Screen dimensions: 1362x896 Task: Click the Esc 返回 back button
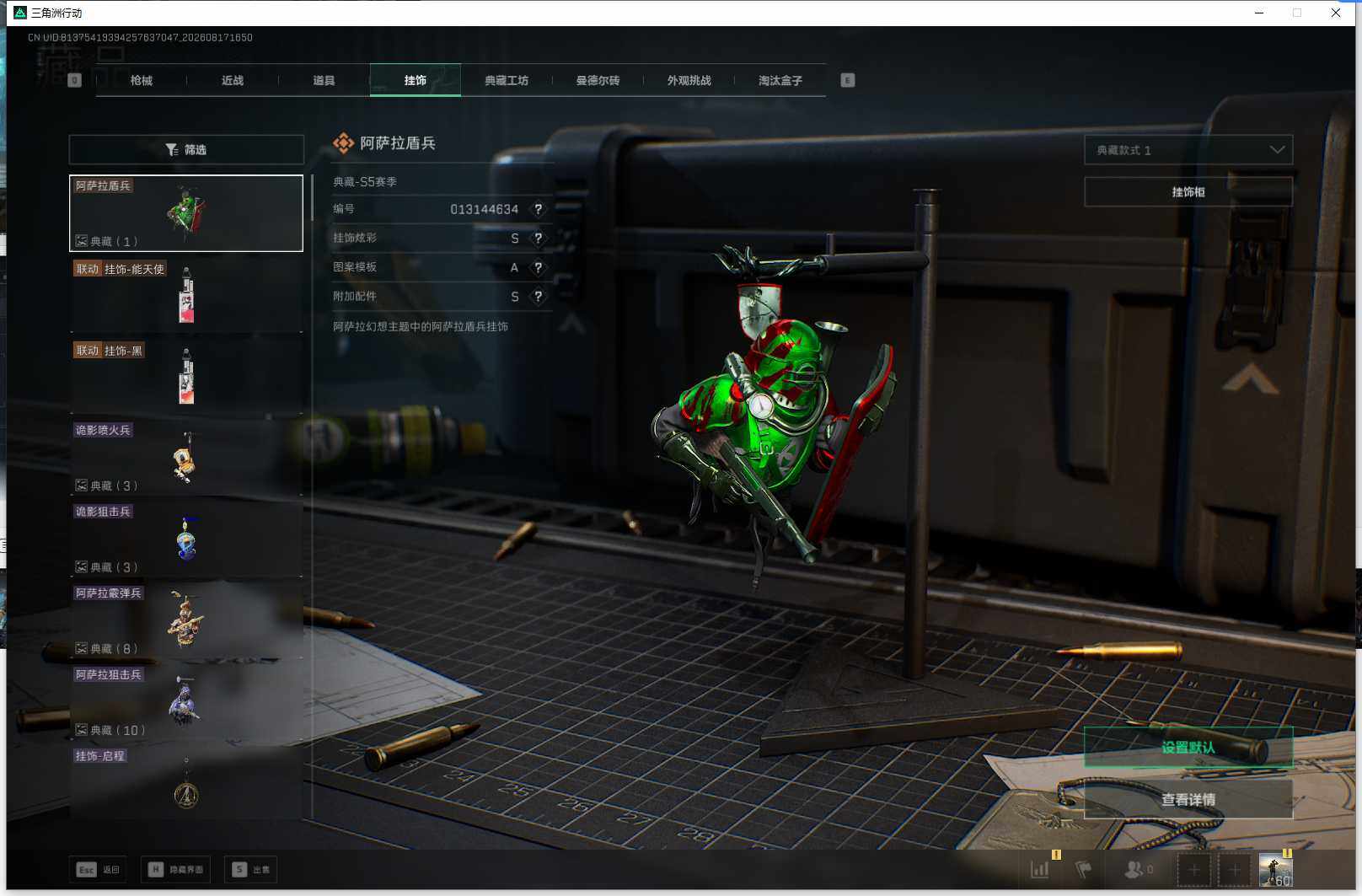98,869
